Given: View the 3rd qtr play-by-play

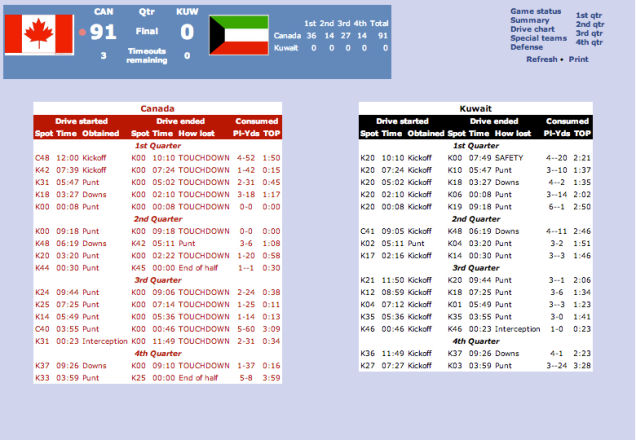Looking at the screenshot, I should click(x=589, y=33).
